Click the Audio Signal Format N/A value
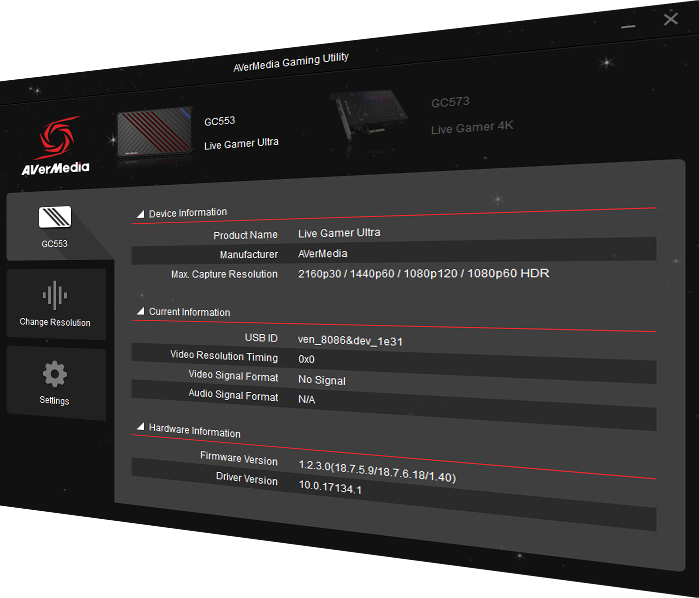The width and height of the screenshot is (699, 598). (307, 399)
